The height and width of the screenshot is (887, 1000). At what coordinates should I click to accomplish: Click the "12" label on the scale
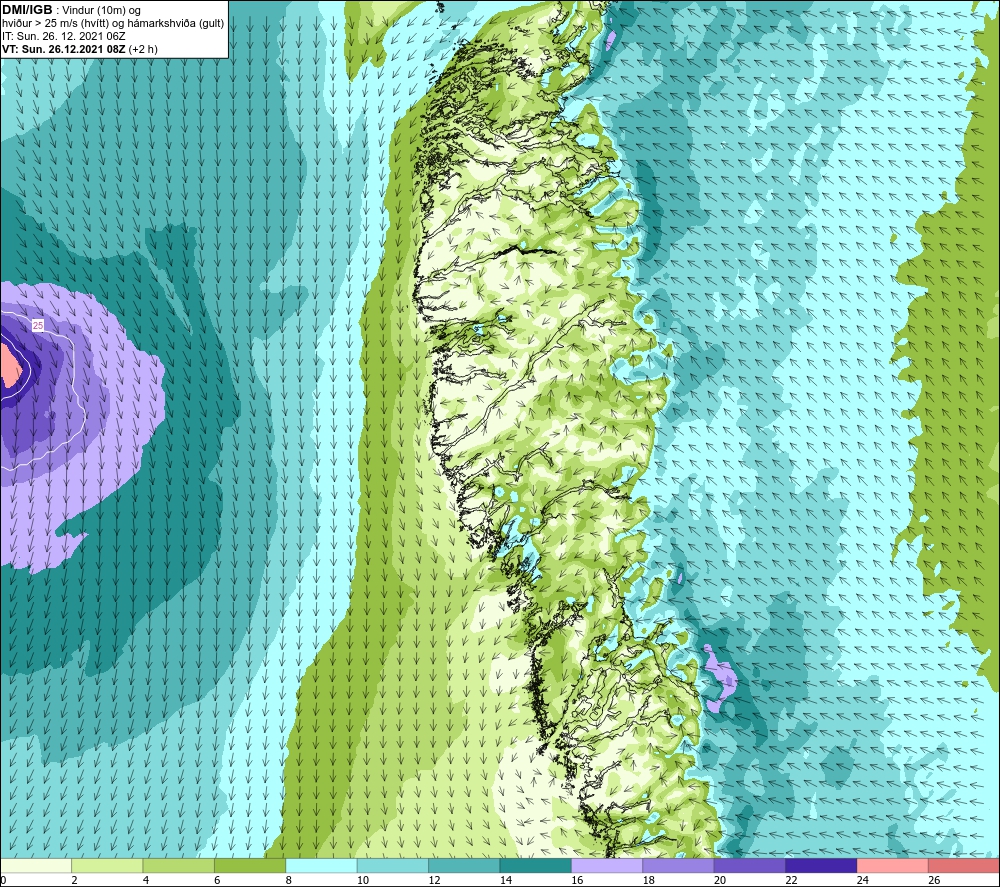[x=434, y=880]
